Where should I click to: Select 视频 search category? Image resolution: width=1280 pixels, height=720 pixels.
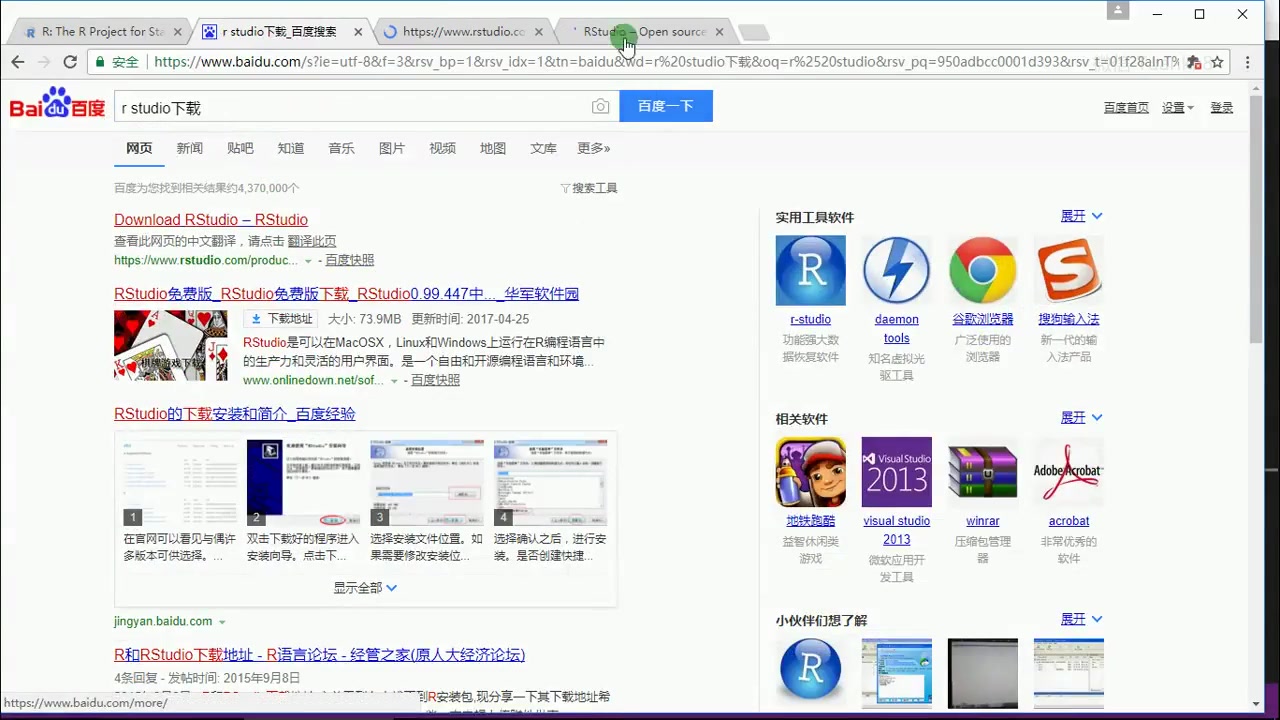[x=442, y=148]
